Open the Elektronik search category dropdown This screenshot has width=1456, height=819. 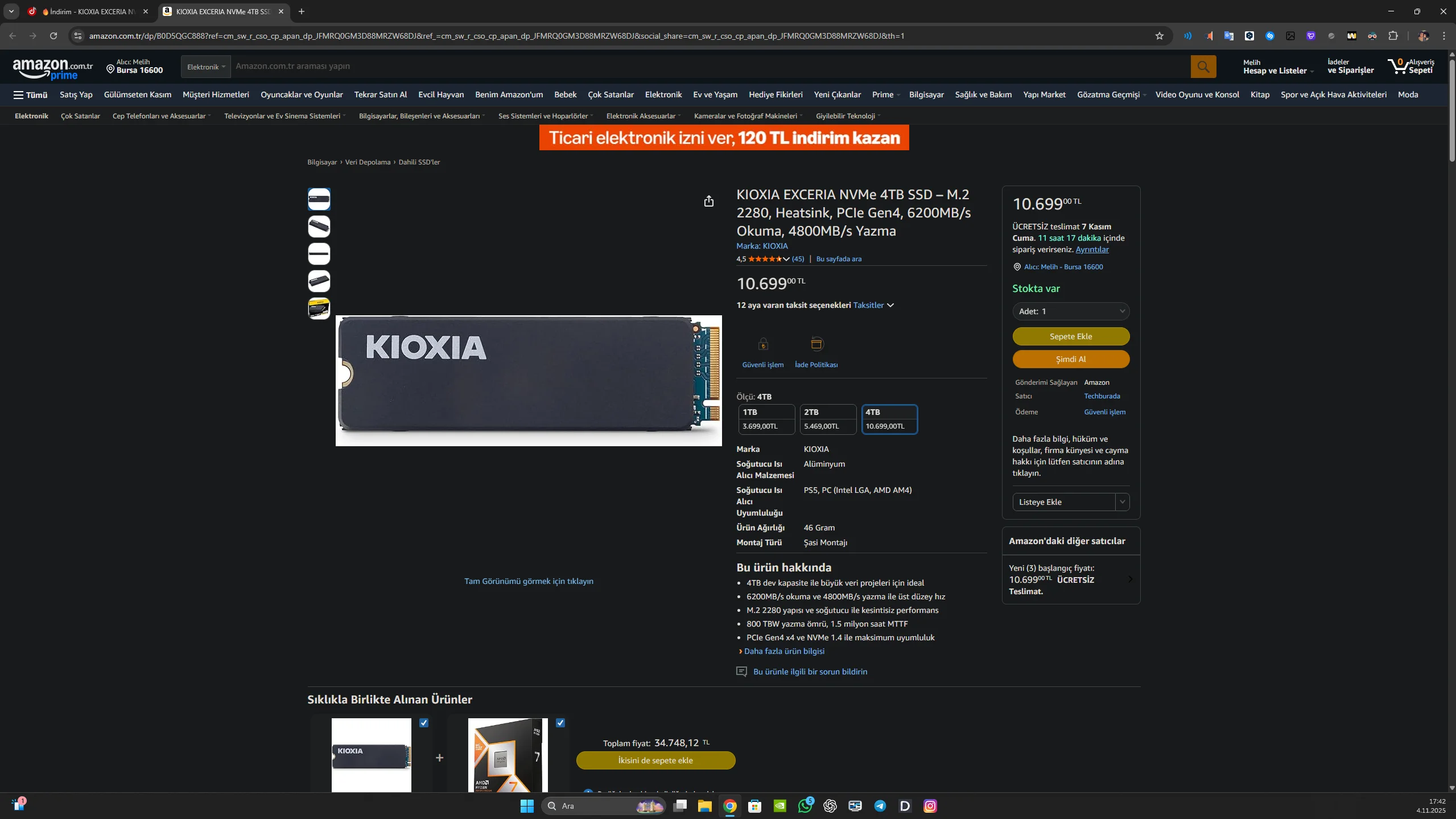pos(206,67)
